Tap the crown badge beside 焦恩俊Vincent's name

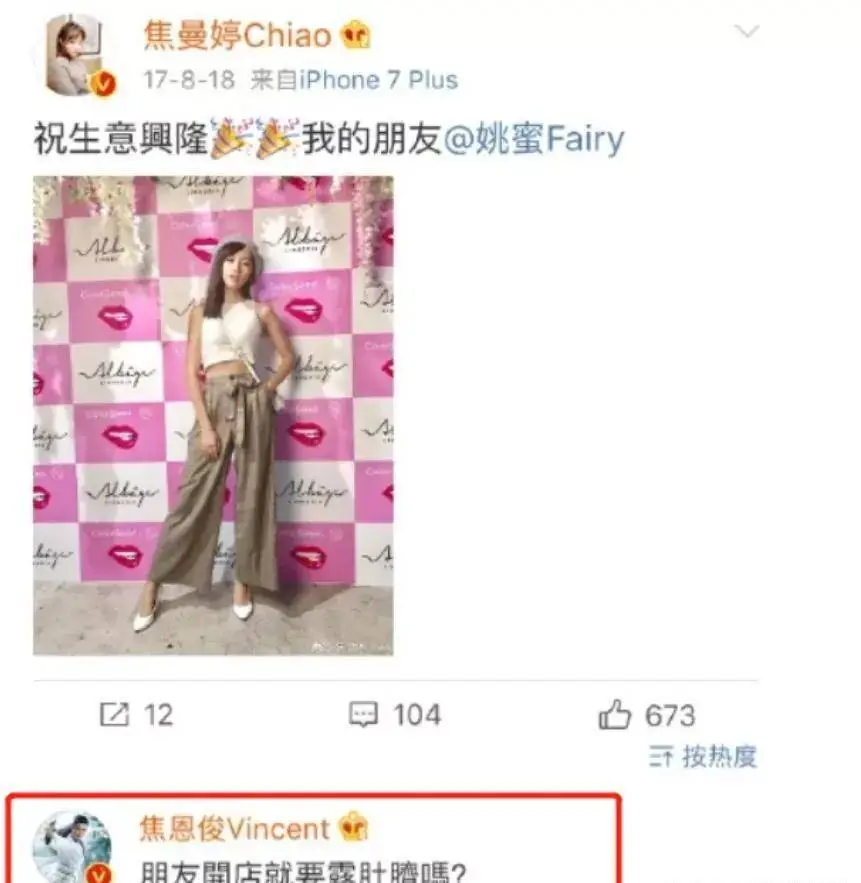pyautogui.click(x=354, y=828)
